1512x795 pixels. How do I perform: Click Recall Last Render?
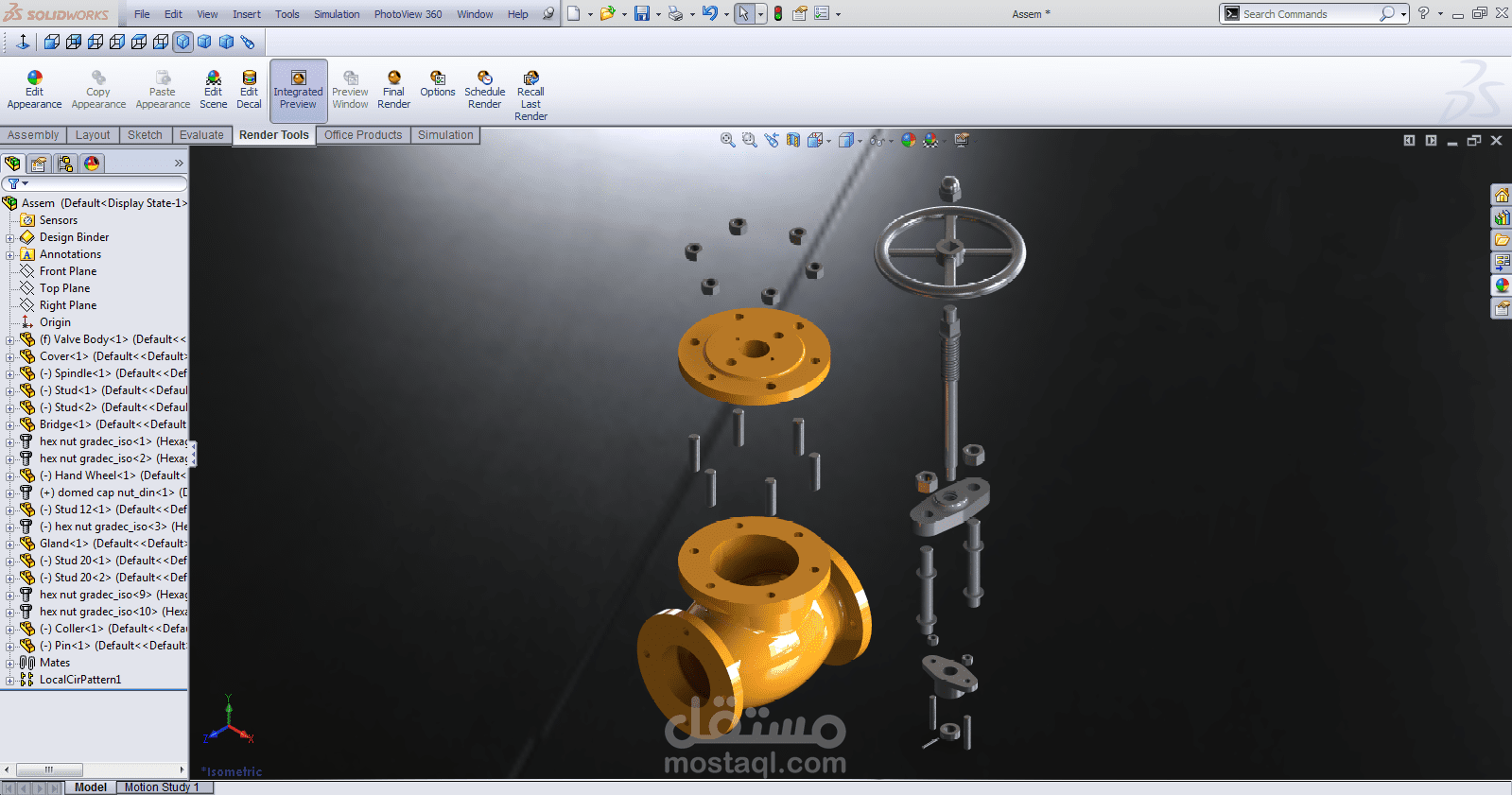pyautogui.click(x=530, y=95)
